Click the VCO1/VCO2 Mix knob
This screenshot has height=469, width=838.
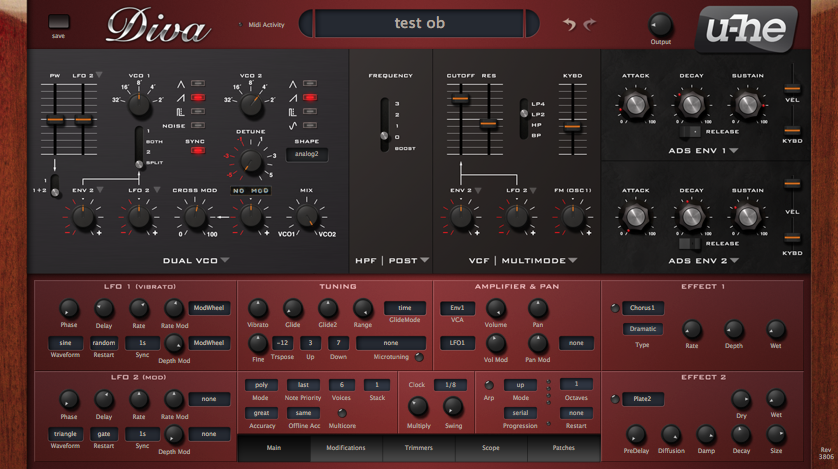307,216
